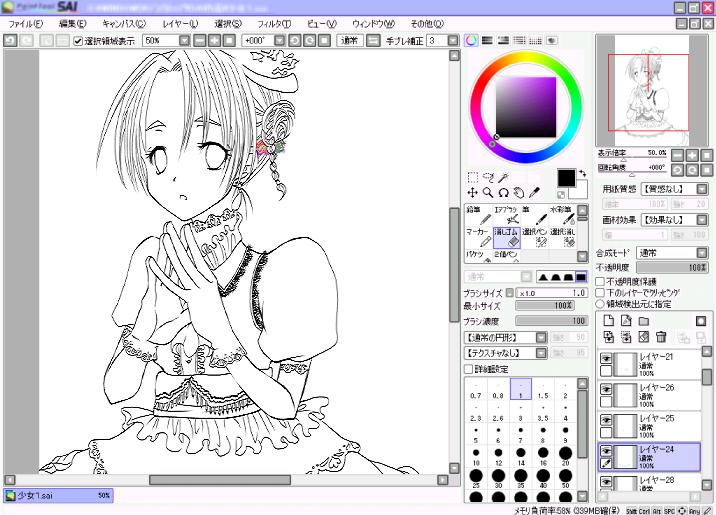Pick the lasso selection tool

click(488, 177)
